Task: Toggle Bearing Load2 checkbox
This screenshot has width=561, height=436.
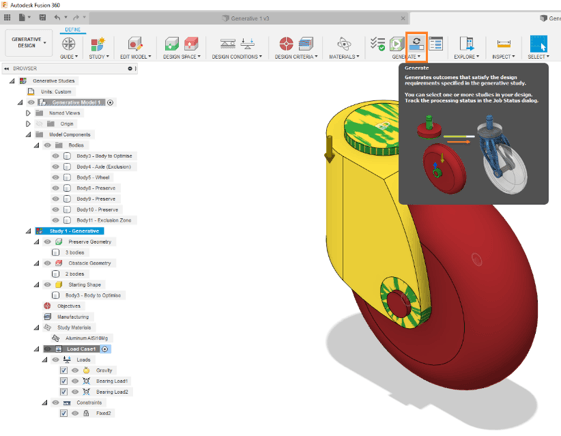Action: point(64,392)
